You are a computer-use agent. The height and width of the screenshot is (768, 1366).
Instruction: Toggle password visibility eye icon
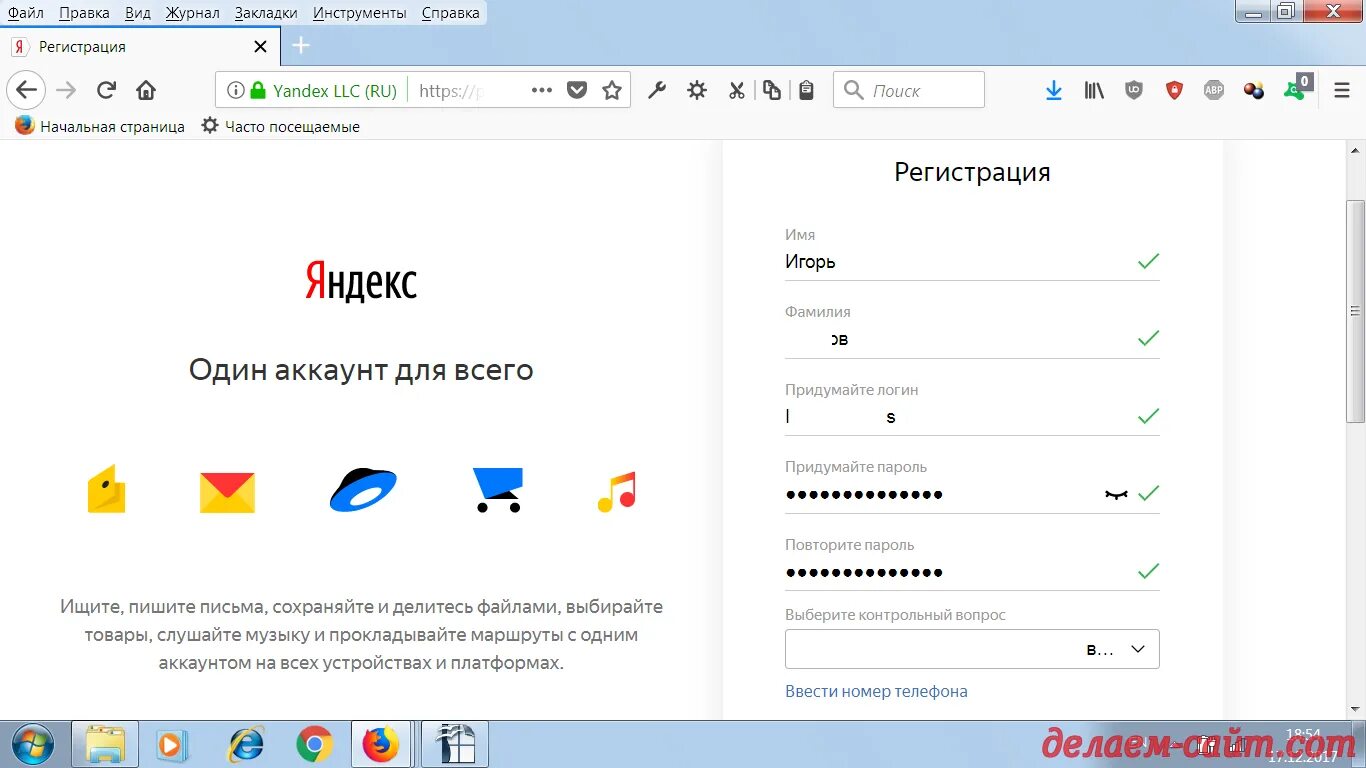pos(1116,494)
